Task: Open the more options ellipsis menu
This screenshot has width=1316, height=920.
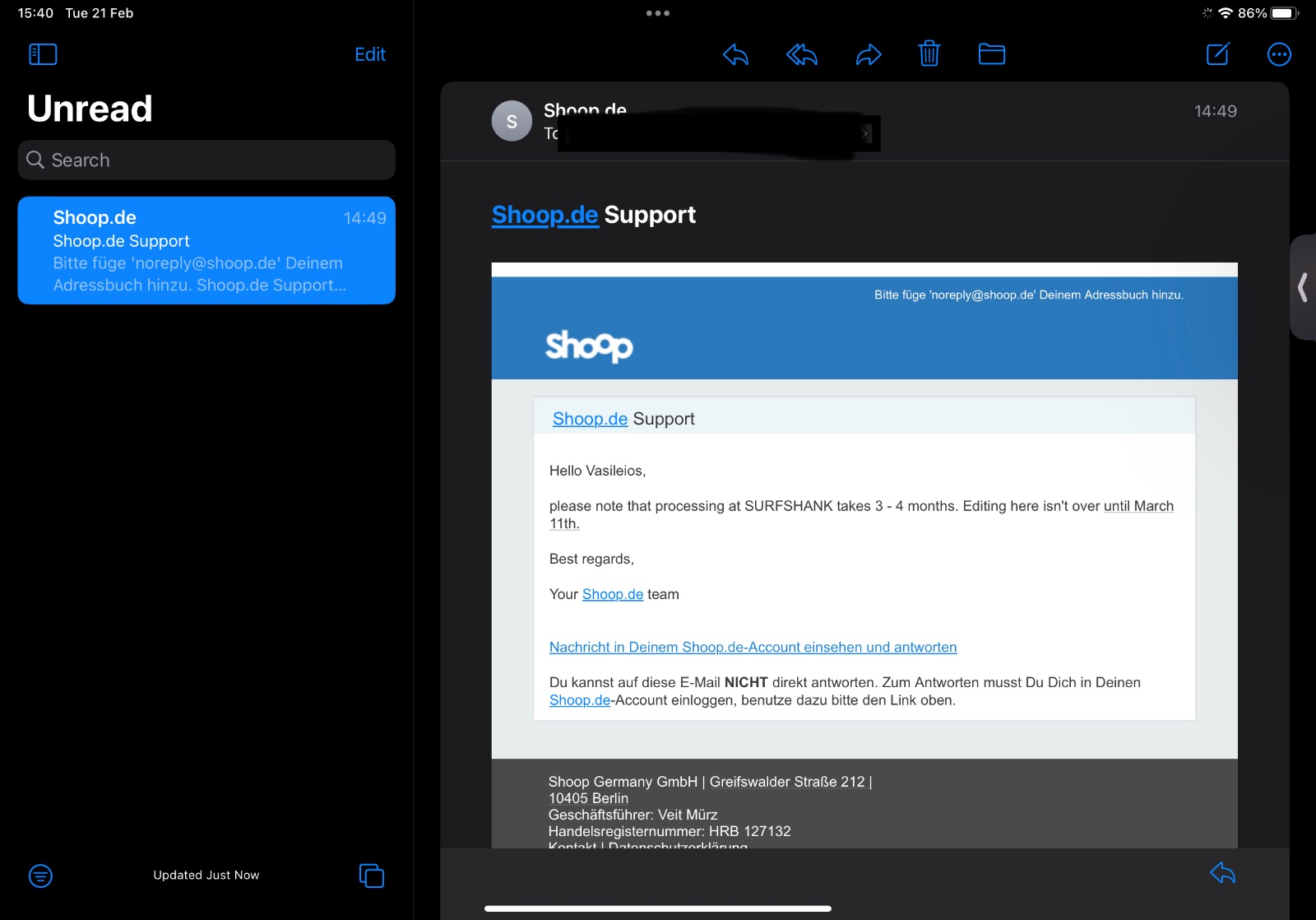Action: click(x=1279, y=54)
